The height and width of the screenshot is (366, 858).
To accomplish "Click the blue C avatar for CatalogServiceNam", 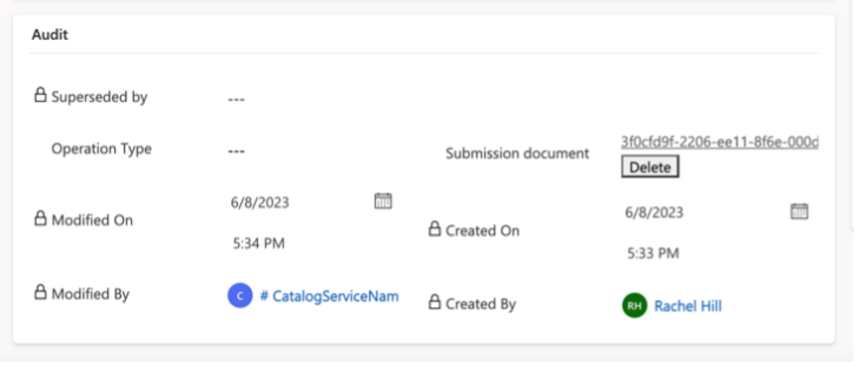I will pyautogui.click(x=240, y=295).
